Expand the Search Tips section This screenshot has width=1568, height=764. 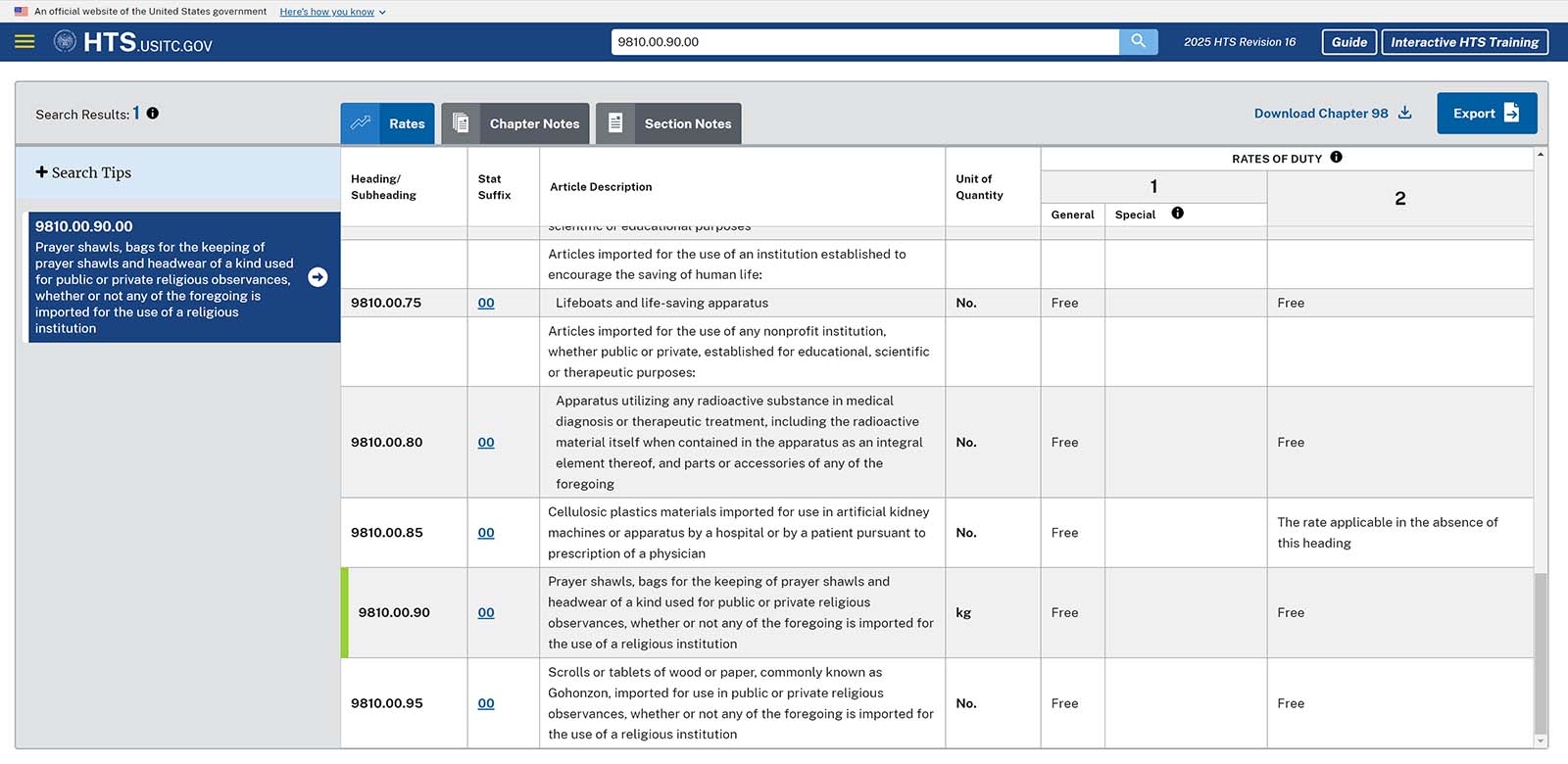83,172
